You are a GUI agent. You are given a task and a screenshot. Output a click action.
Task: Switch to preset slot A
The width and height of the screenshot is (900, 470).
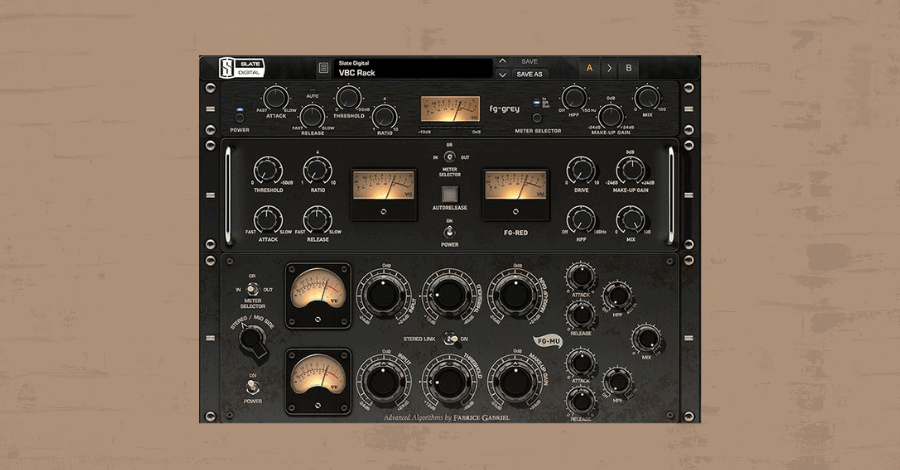588,68
